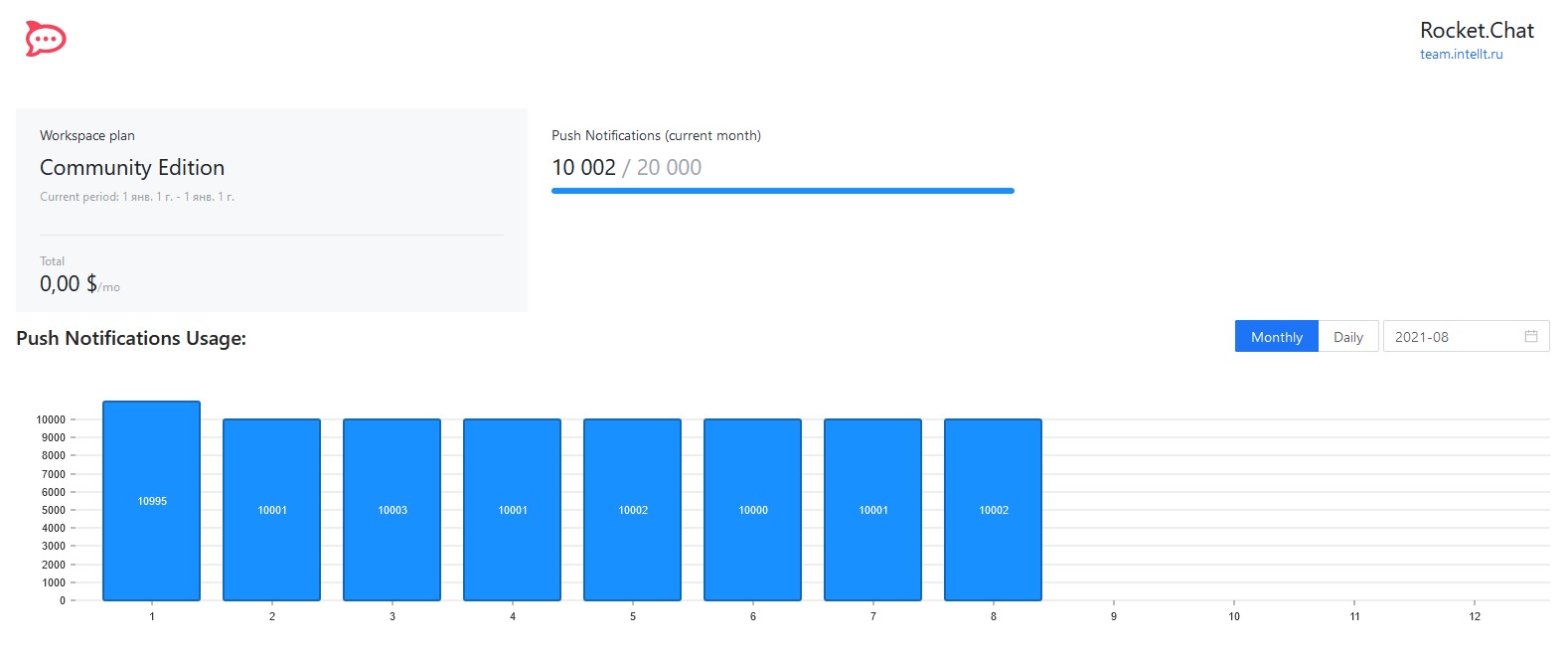Open the calendar icon in date picker
This screenshot has height=658, width=1568.
1531,336
